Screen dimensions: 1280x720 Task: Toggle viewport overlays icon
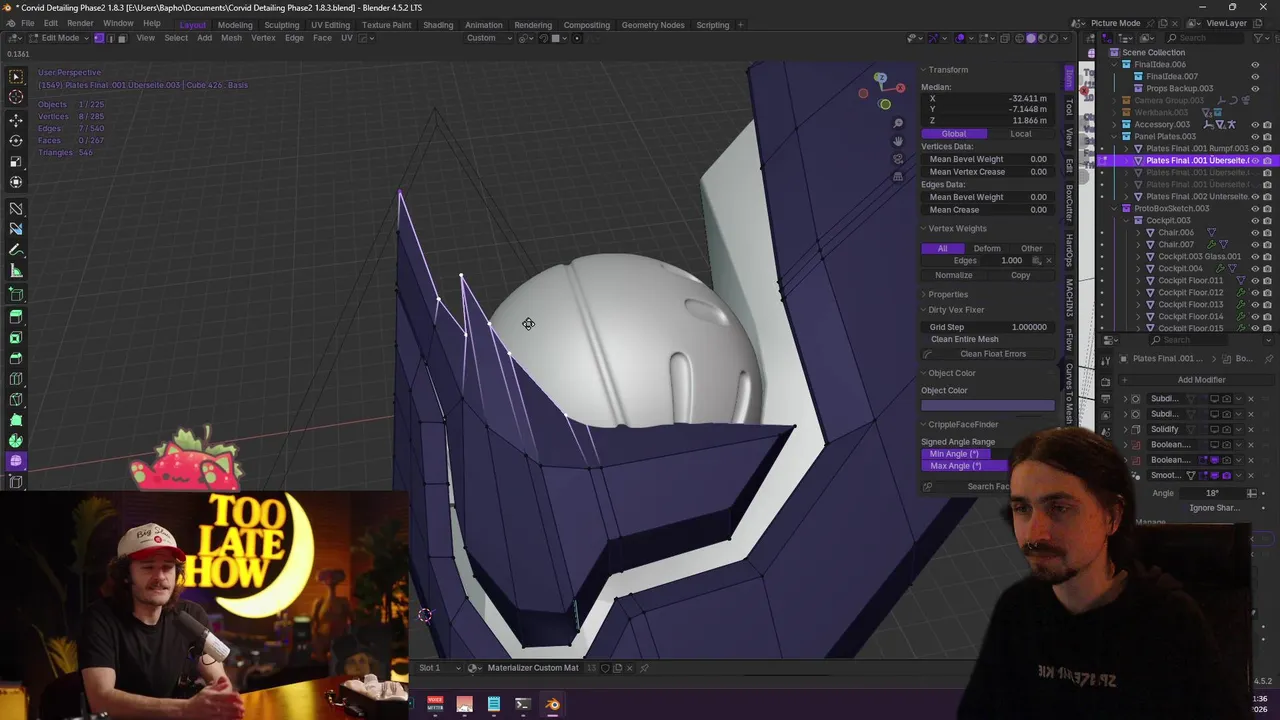pos(962,38)
